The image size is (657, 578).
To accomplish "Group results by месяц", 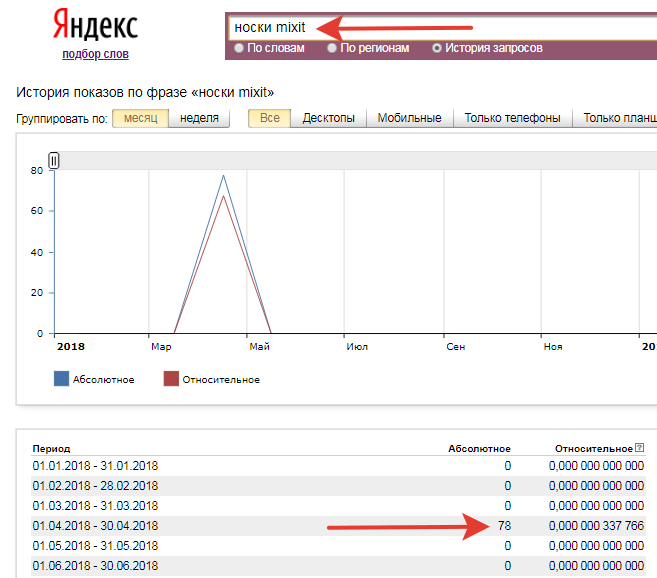I will click(141, 118).
